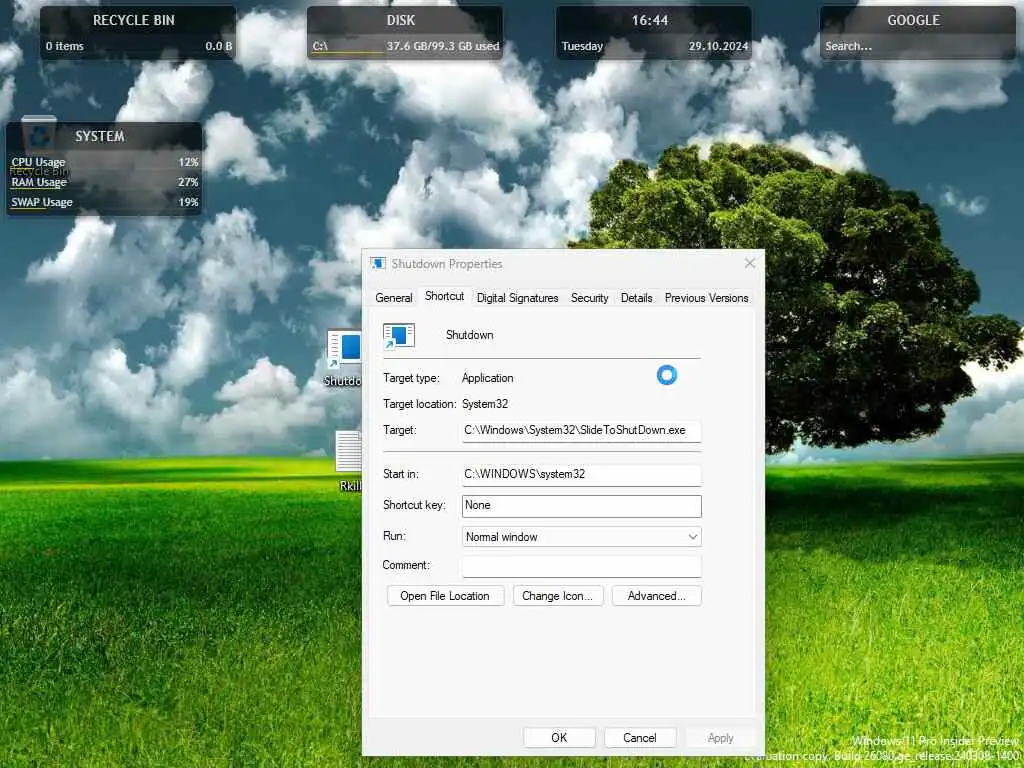
Task: Click the Google Search widget field
Action: pos(917,46)
